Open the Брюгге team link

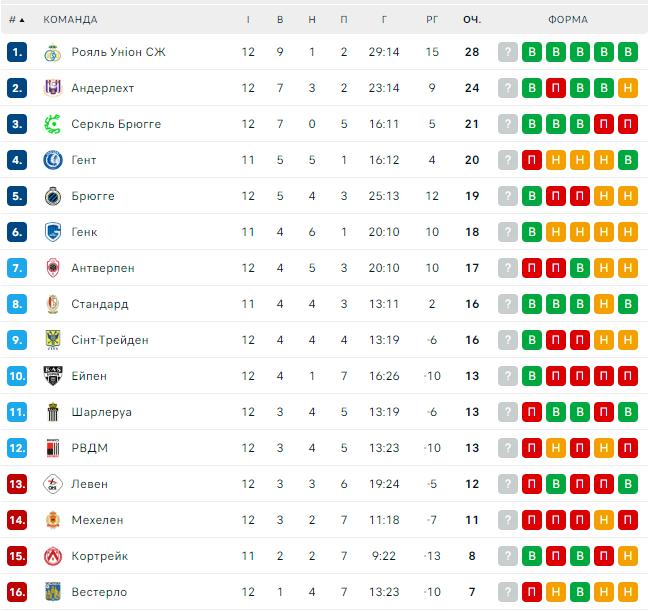tap(93, 196)
